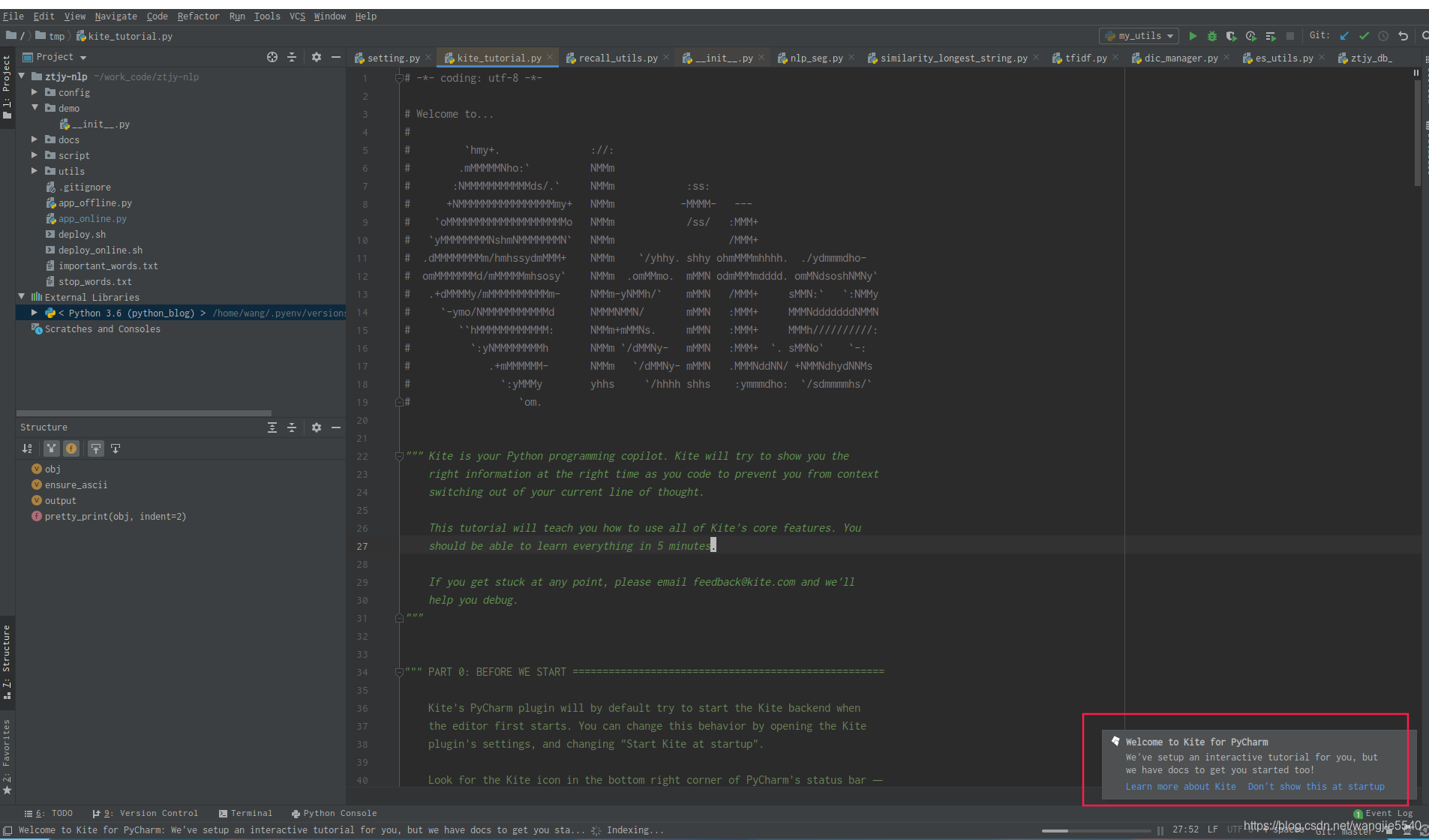Locate current file in Project panel
Screen dimensions: 1429x840
click(x=272, y=57)
